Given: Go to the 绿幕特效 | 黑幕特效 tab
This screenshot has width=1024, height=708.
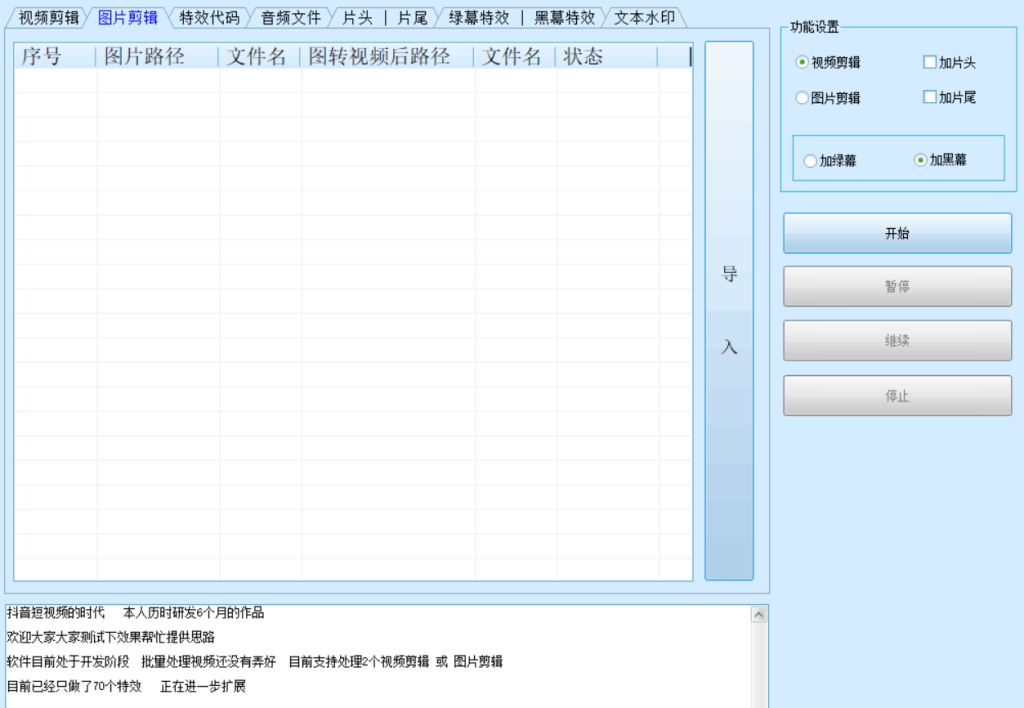Looking at the screenshot, I should click(x=521, y=17).
